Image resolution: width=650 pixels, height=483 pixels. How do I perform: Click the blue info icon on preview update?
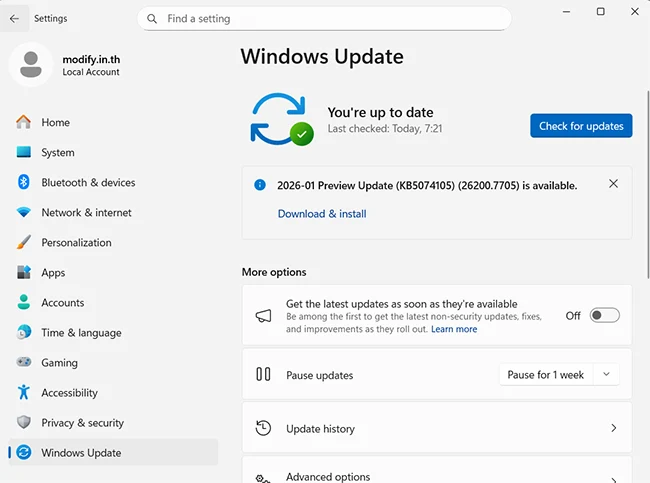pos(260,185)
